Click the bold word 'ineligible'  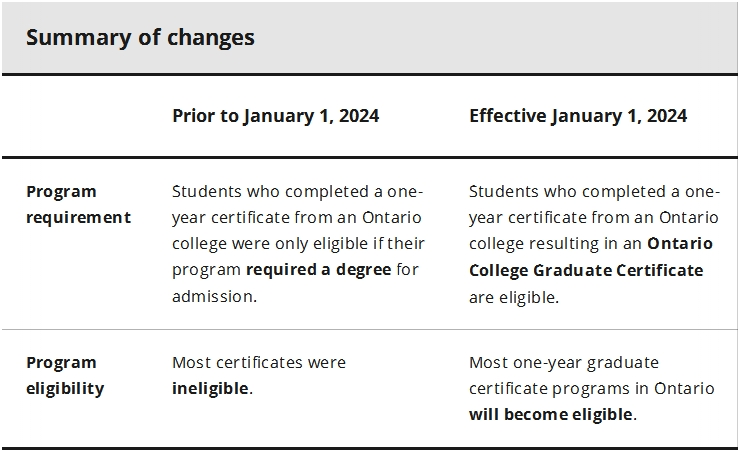coord(210,388)
